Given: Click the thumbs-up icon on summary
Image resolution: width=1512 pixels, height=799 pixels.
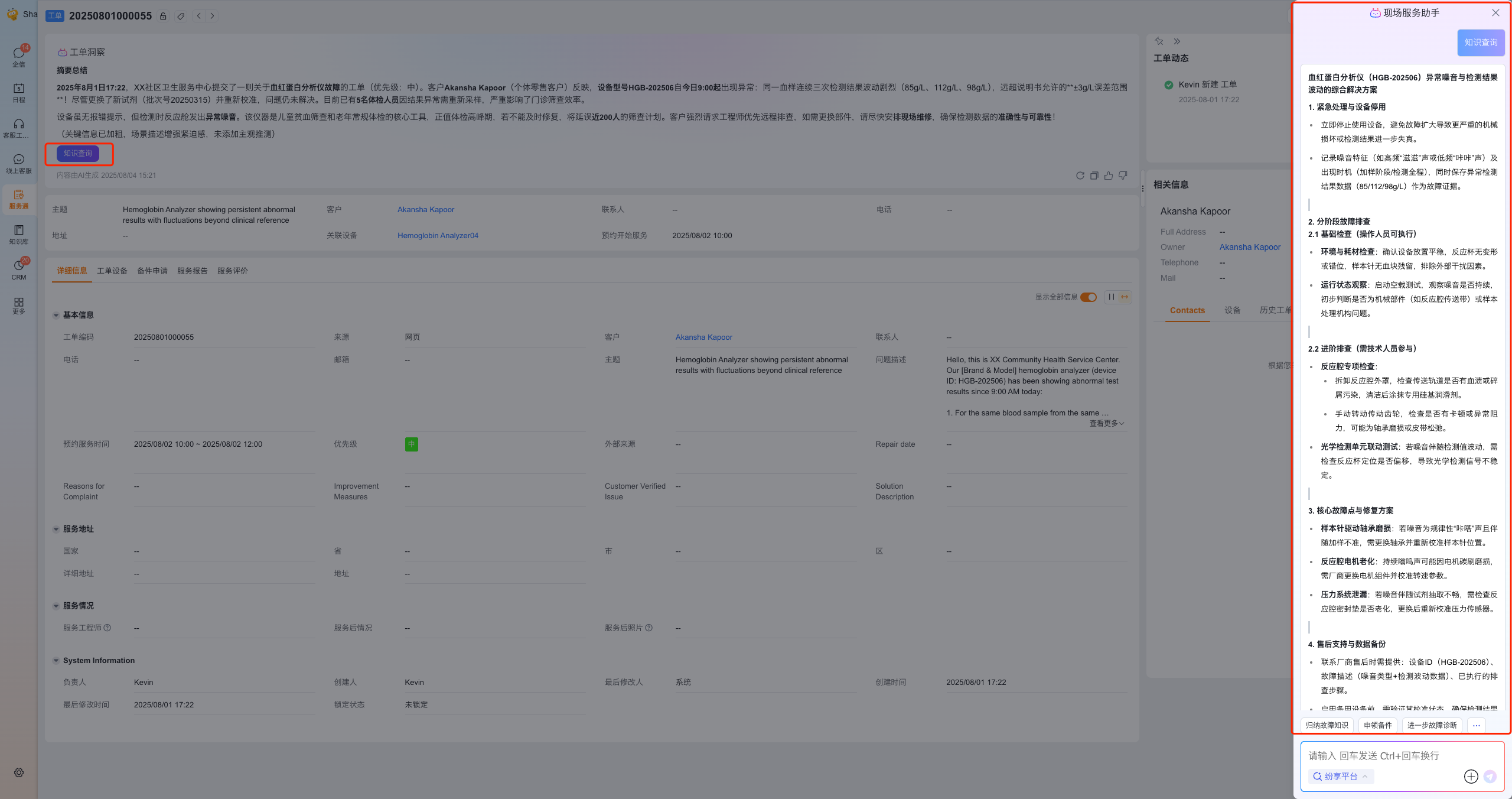Looking at the screenshot, I should point(1108,176).
